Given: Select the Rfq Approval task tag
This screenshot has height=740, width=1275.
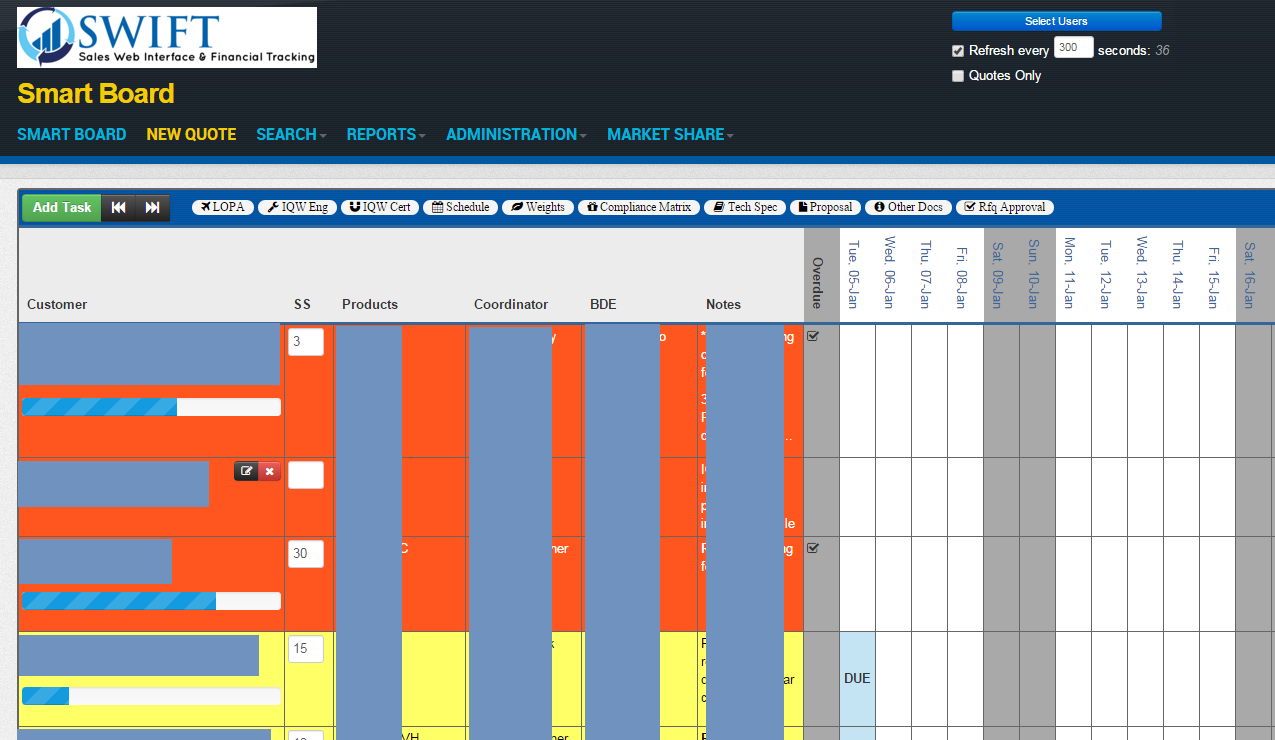Looking at the screenshot, I should point(1005,207).
